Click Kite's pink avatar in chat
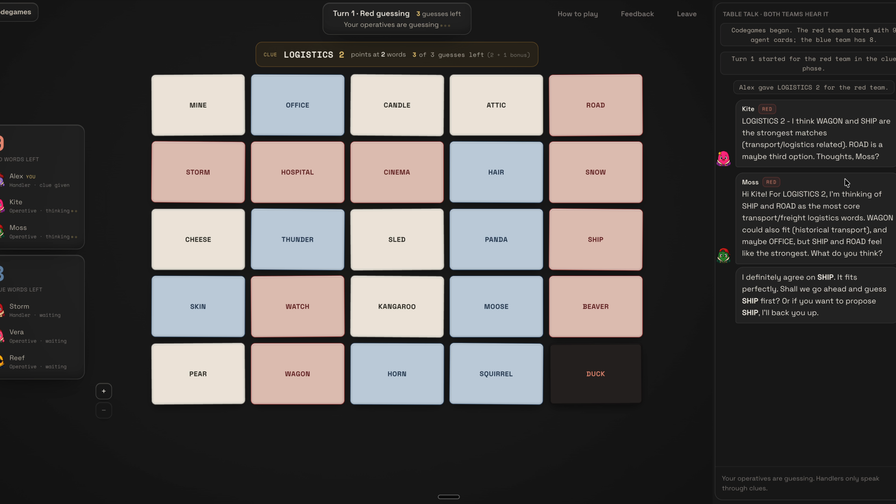 pyautogui.click(x=723, y=158)
